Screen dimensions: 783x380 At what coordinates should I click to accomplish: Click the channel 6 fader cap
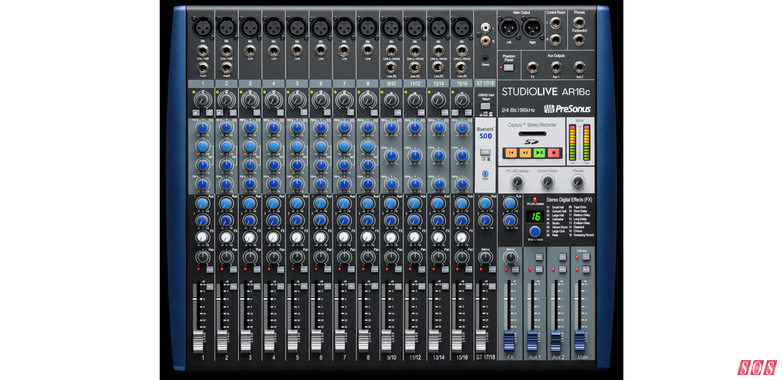pyautogui.click(x=317, y=341)
